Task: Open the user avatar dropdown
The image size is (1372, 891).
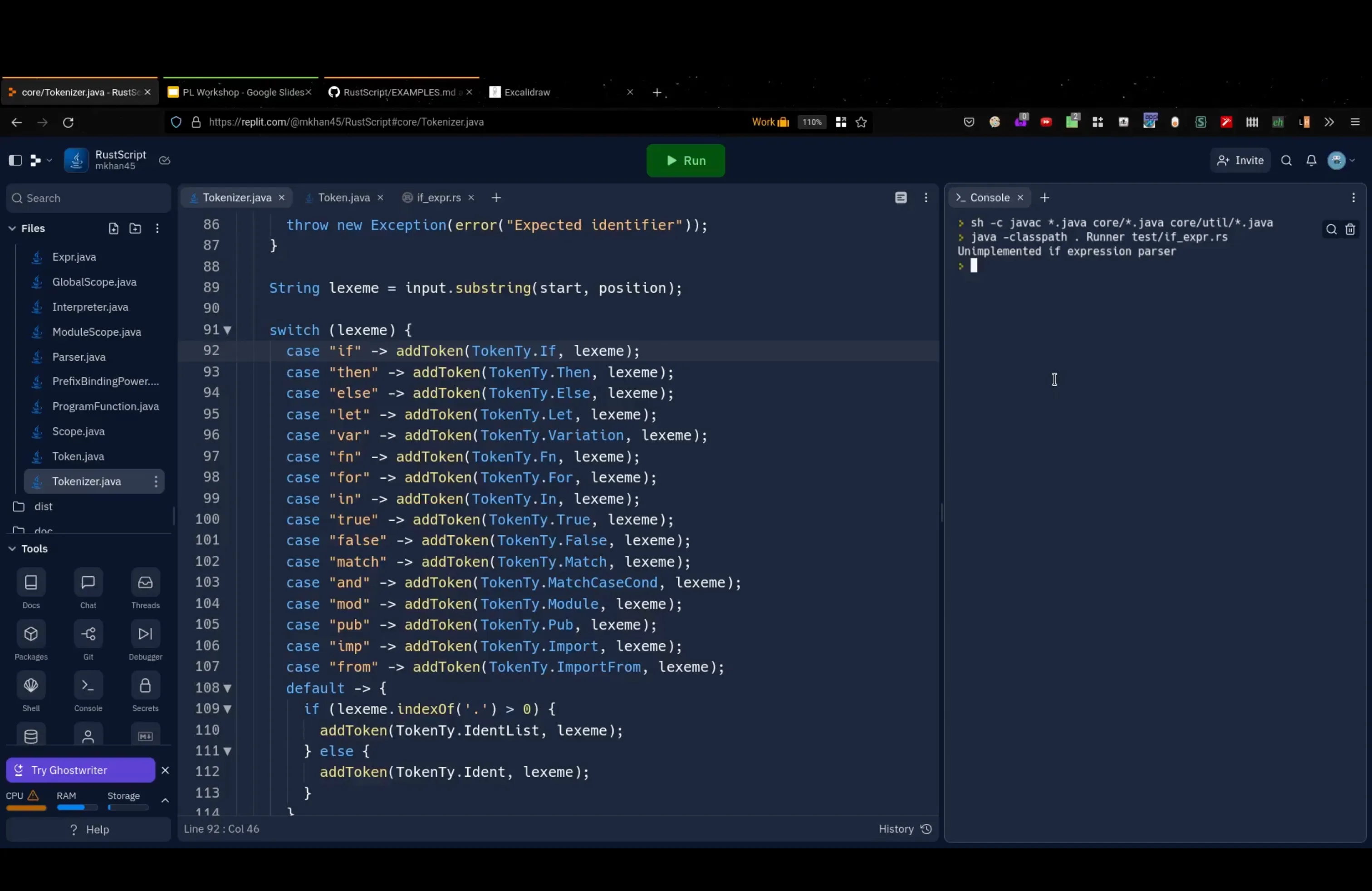Action: [x=1341, y=161]
